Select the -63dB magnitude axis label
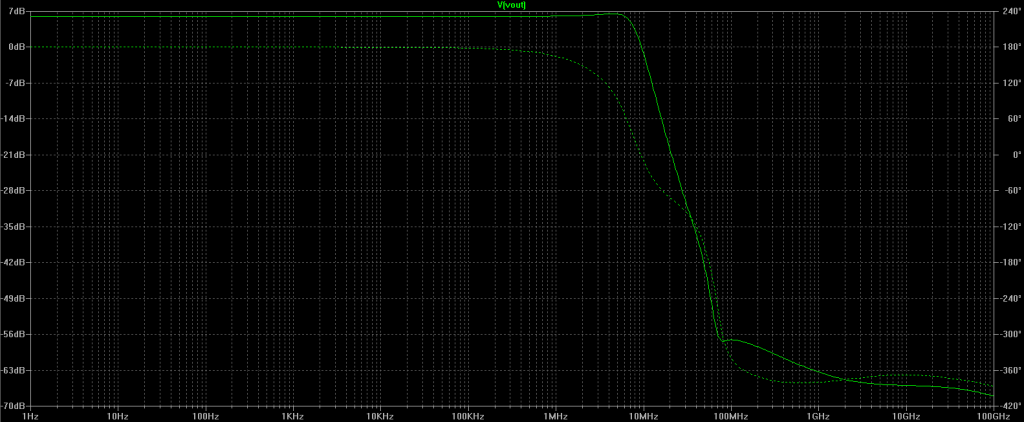The image size is (1024, 422). (15, 371)
